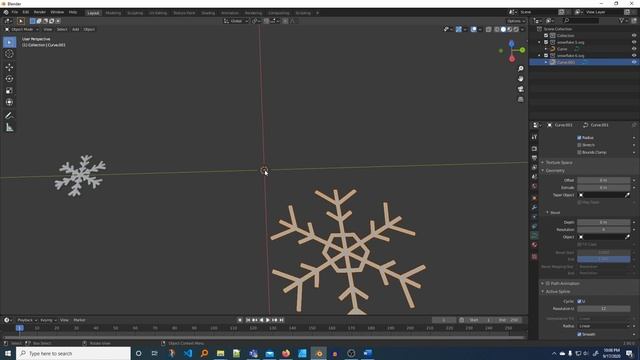Open the Render menu
Screen dimensions: 640x360
point(40,12)
